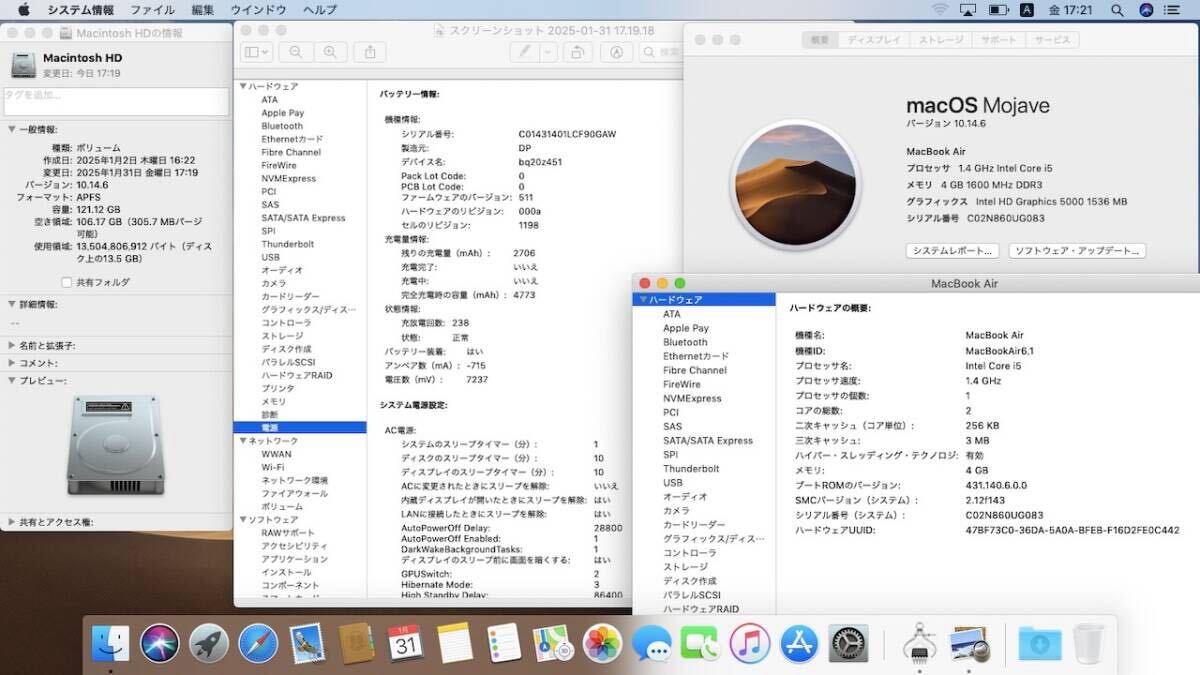Screen dimensions: 1200x675
Task: Expand the 共有とアクセス権 section
Action: 11,522
